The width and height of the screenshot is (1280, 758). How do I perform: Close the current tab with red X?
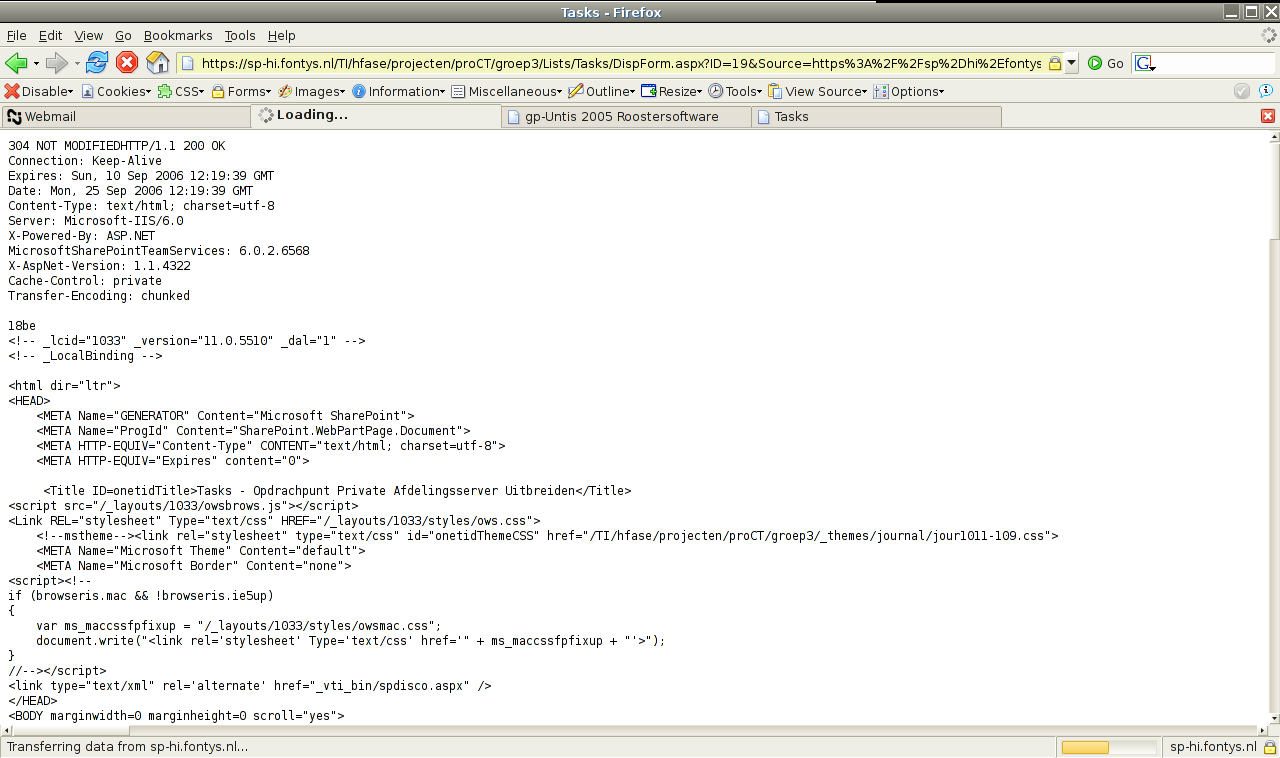[1268, 116]
